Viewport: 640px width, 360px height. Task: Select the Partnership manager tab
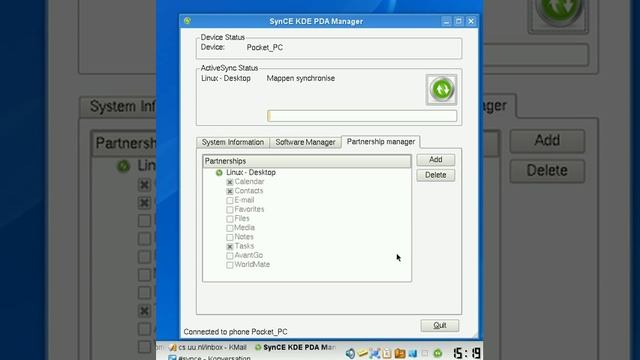tap(381, 142)
